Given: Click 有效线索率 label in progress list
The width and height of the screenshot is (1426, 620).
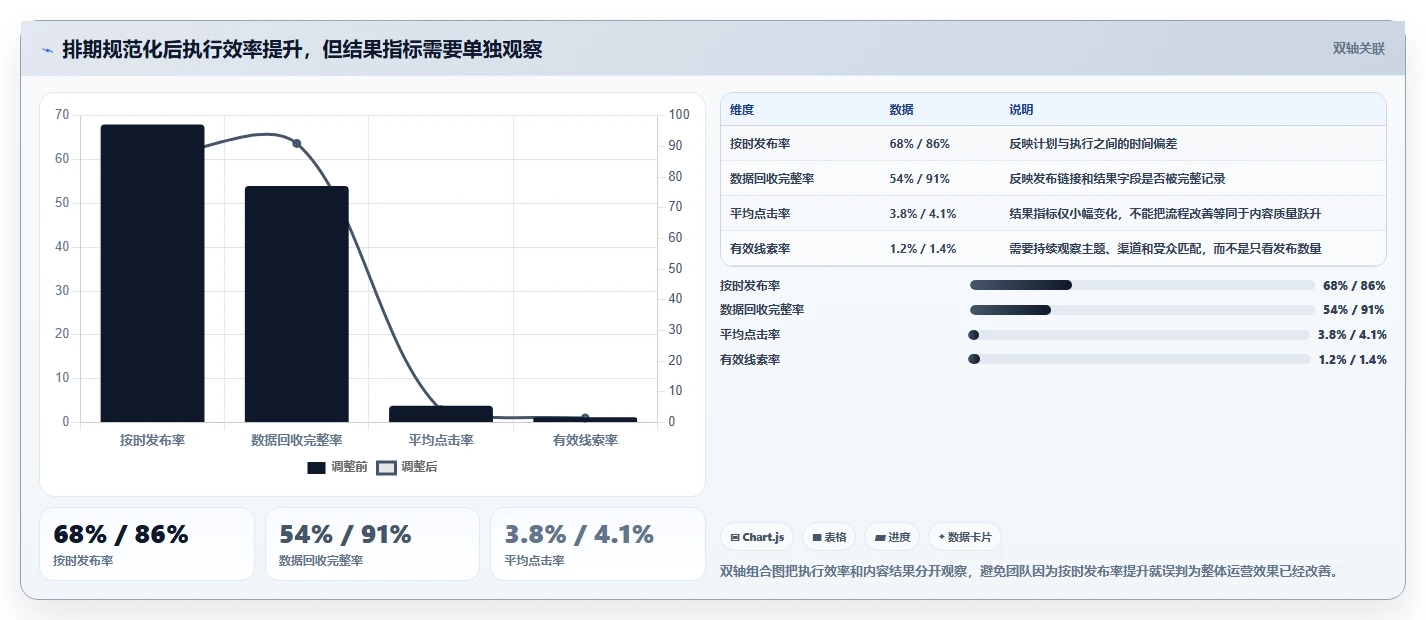Looking at the screenshot, I should 750,360.
